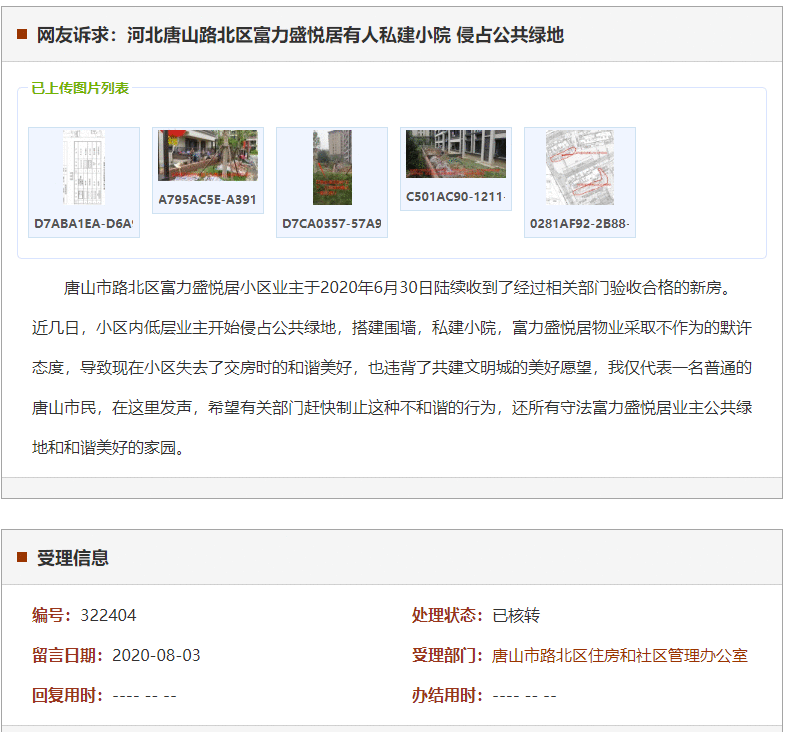787x732 pixels.
Task: Click file name 0281AF92-2B88
Action: (580, 223)
